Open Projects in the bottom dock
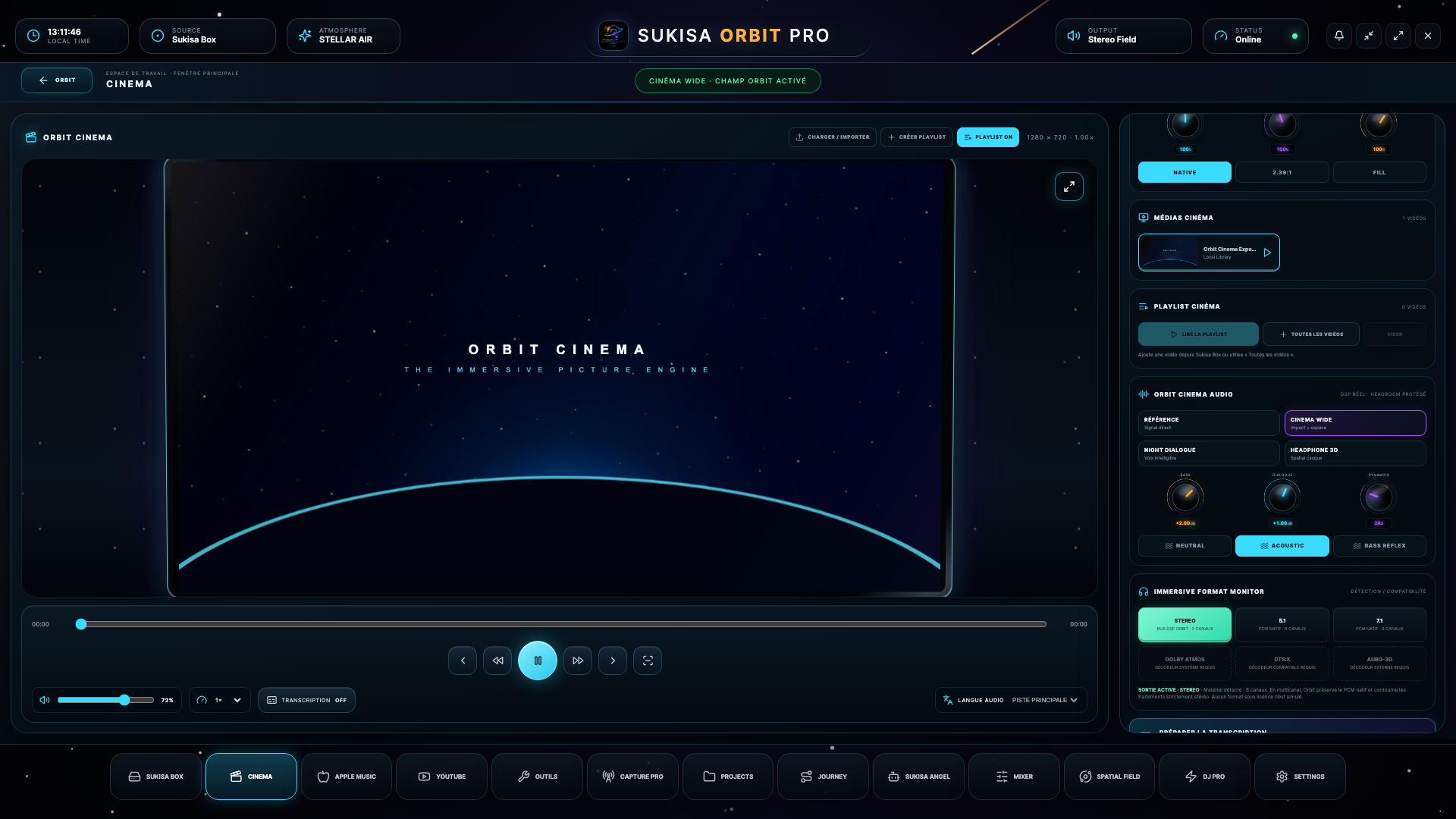 click(x=728, y=777)
